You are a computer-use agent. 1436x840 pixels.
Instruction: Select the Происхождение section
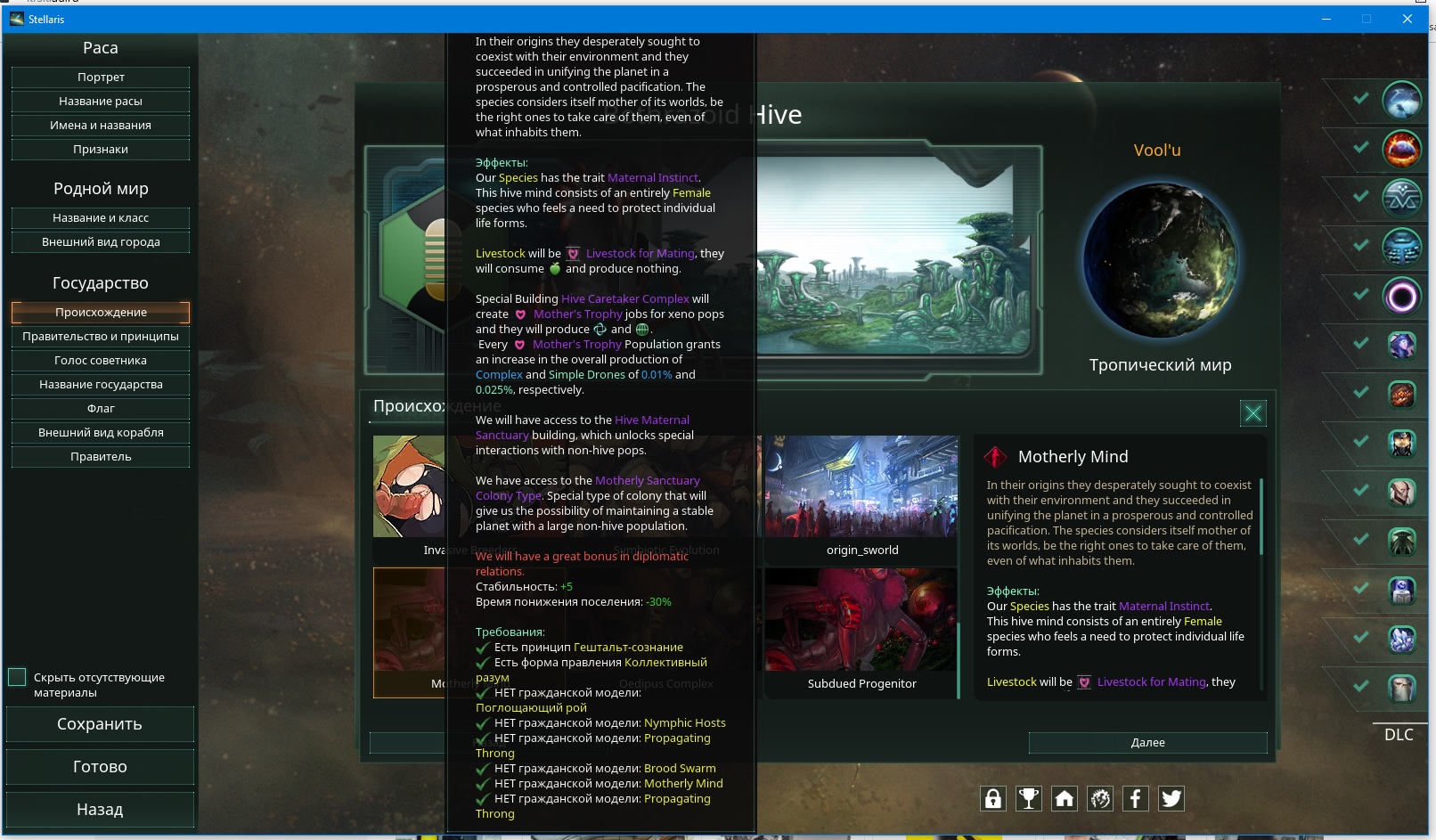click(101, 313)
